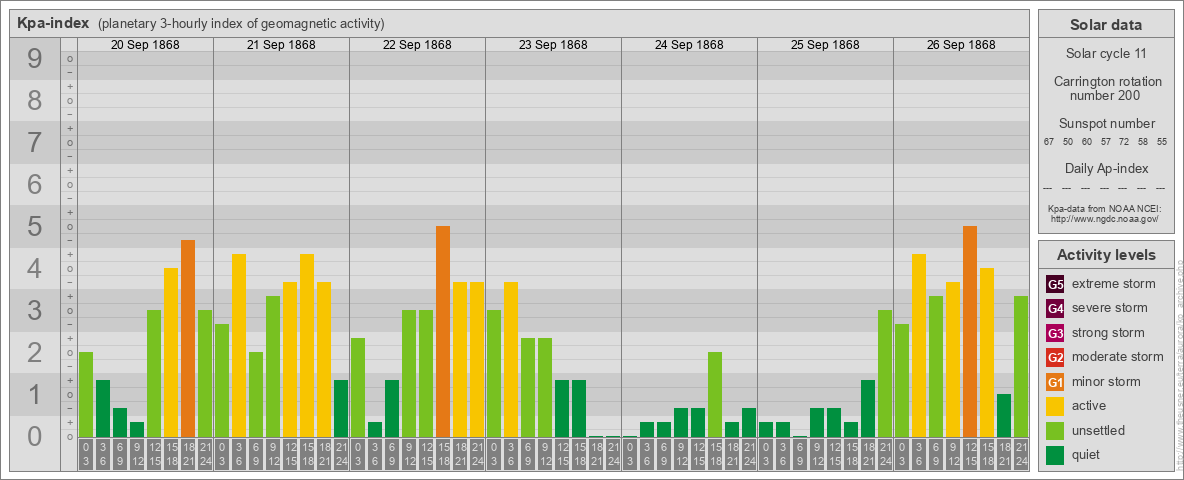This screenshot has height=480, width=1184.
Task: Click sunspot number value 67
Action: click(x=1049, y=142)
